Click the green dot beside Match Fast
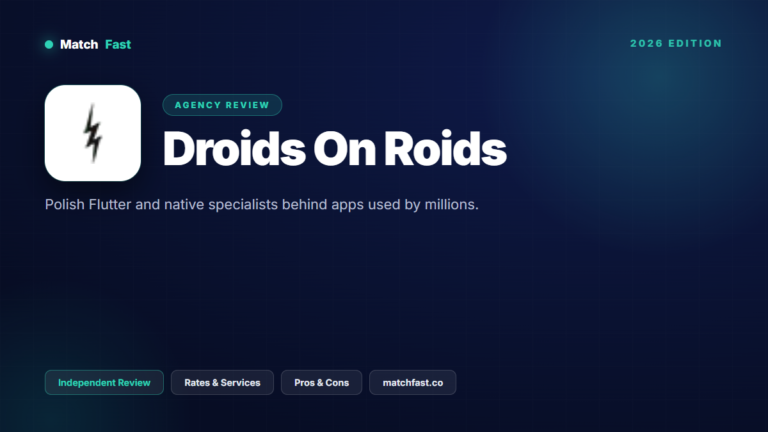 click(x=49, y=45)
